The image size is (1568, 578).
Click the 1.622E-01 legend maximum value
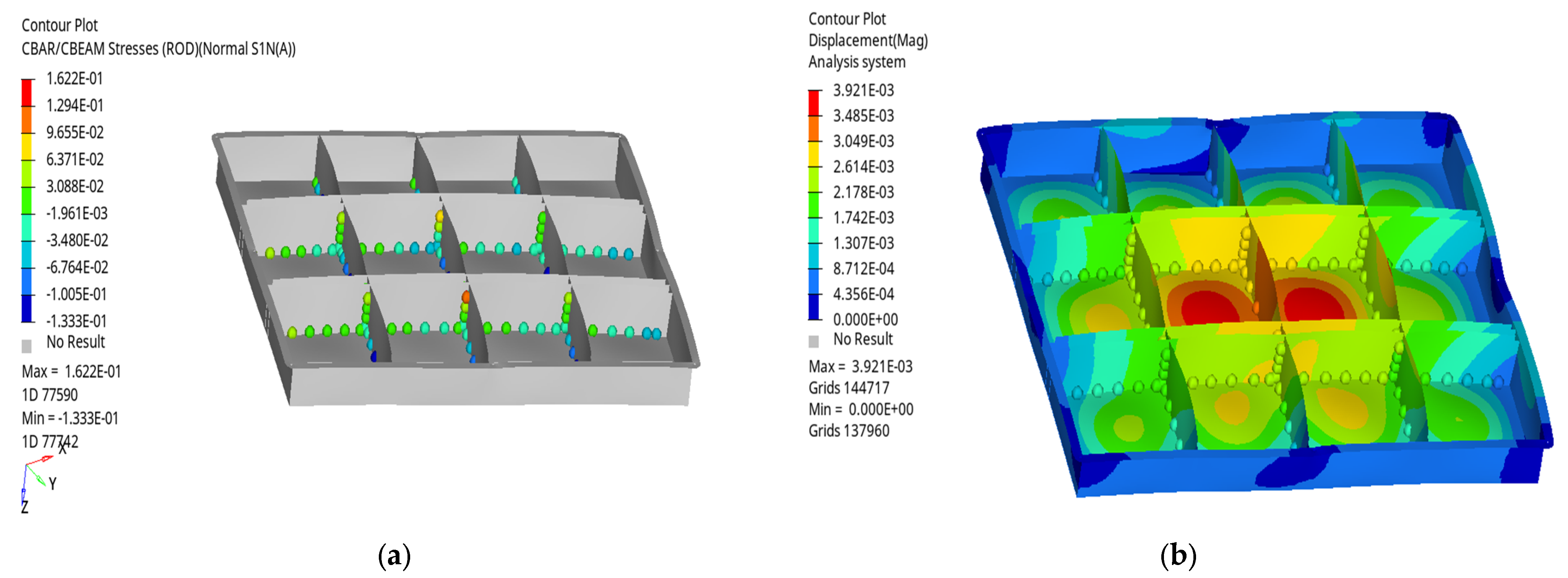tap(75, 78)
